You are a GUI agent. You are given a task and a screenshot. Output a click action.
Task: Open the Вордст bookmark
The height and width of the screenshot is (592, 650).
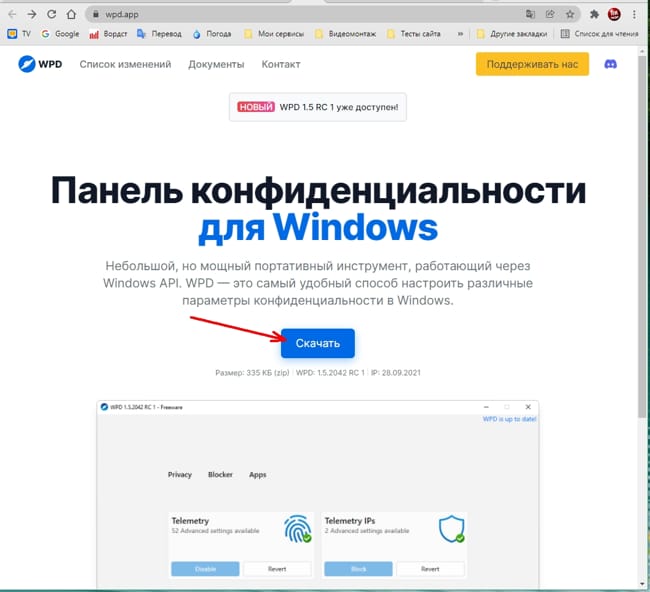pos(108,34)
